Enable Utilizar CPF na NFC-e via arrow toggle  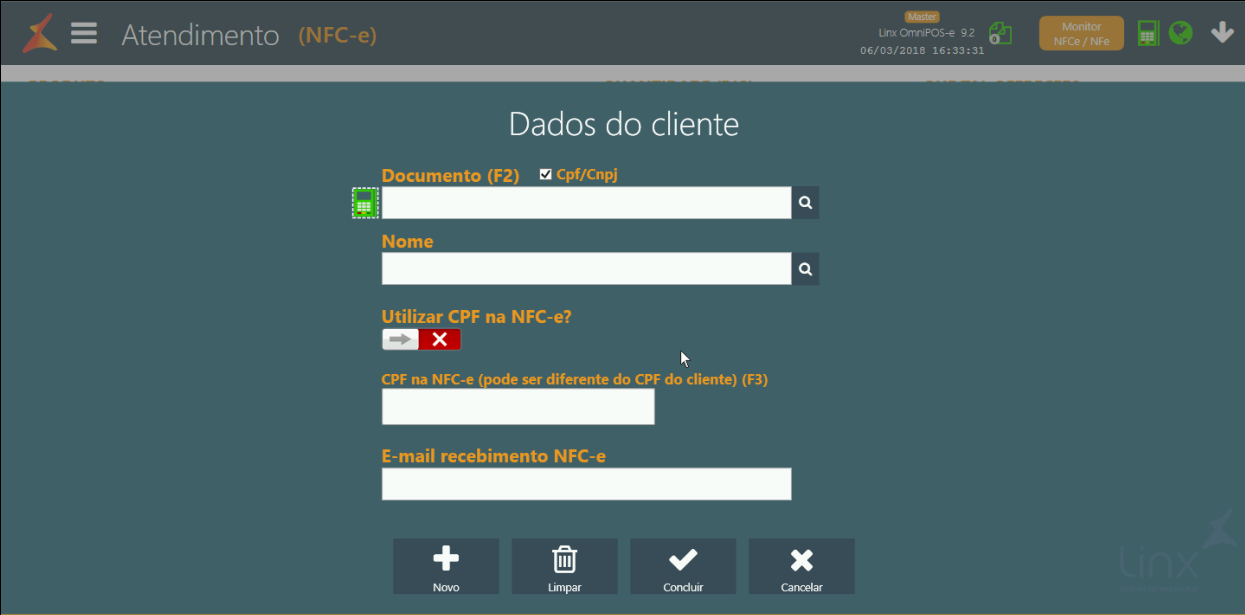(x=399, y=339)
